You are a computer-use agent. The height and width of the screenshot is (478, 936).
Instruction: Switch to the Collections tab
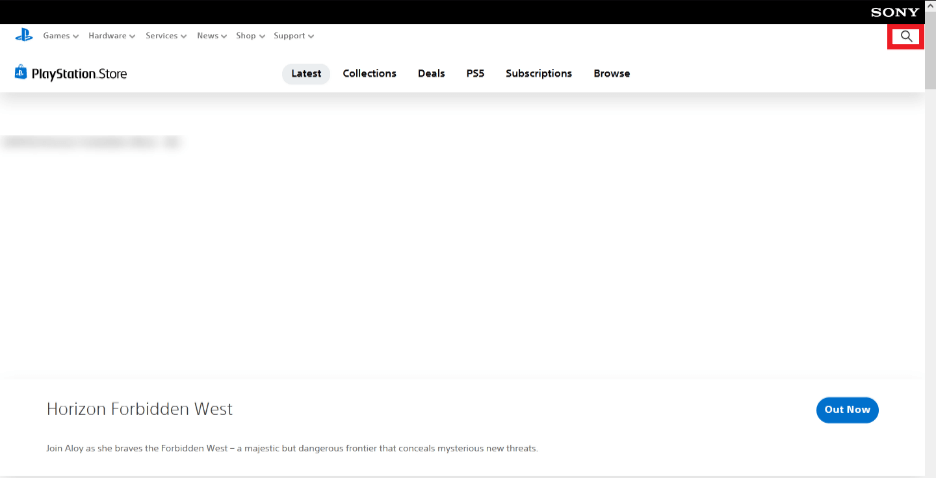[370, 73]
